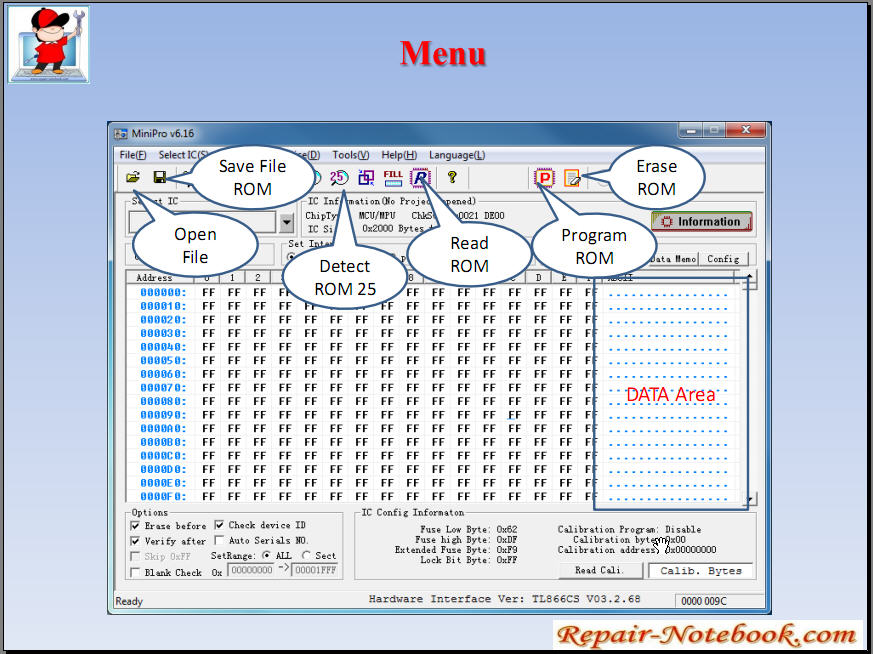
Task: Click address row 000080:
Action: tap(163, 401)
